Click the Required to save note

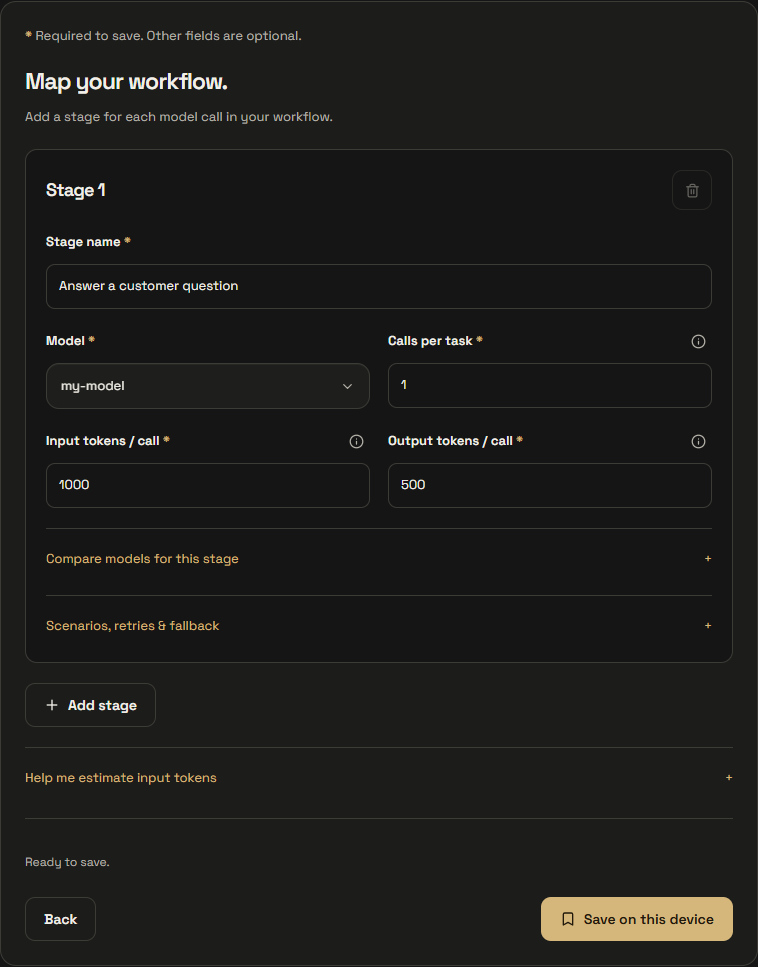tap(163, 36)
